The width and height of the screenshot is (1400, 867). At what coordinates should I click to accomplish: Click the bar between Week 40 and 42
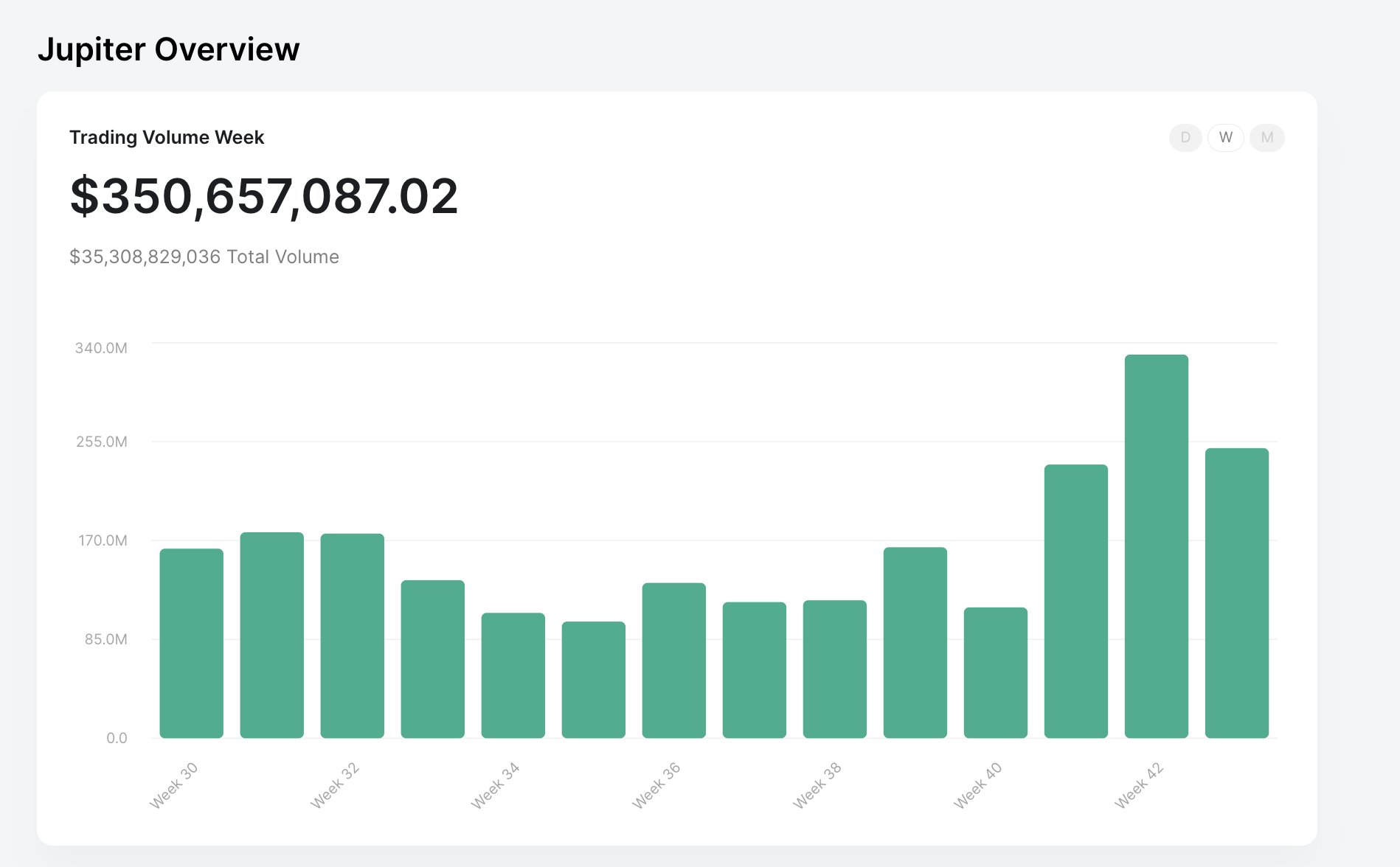pos(1075,601)
